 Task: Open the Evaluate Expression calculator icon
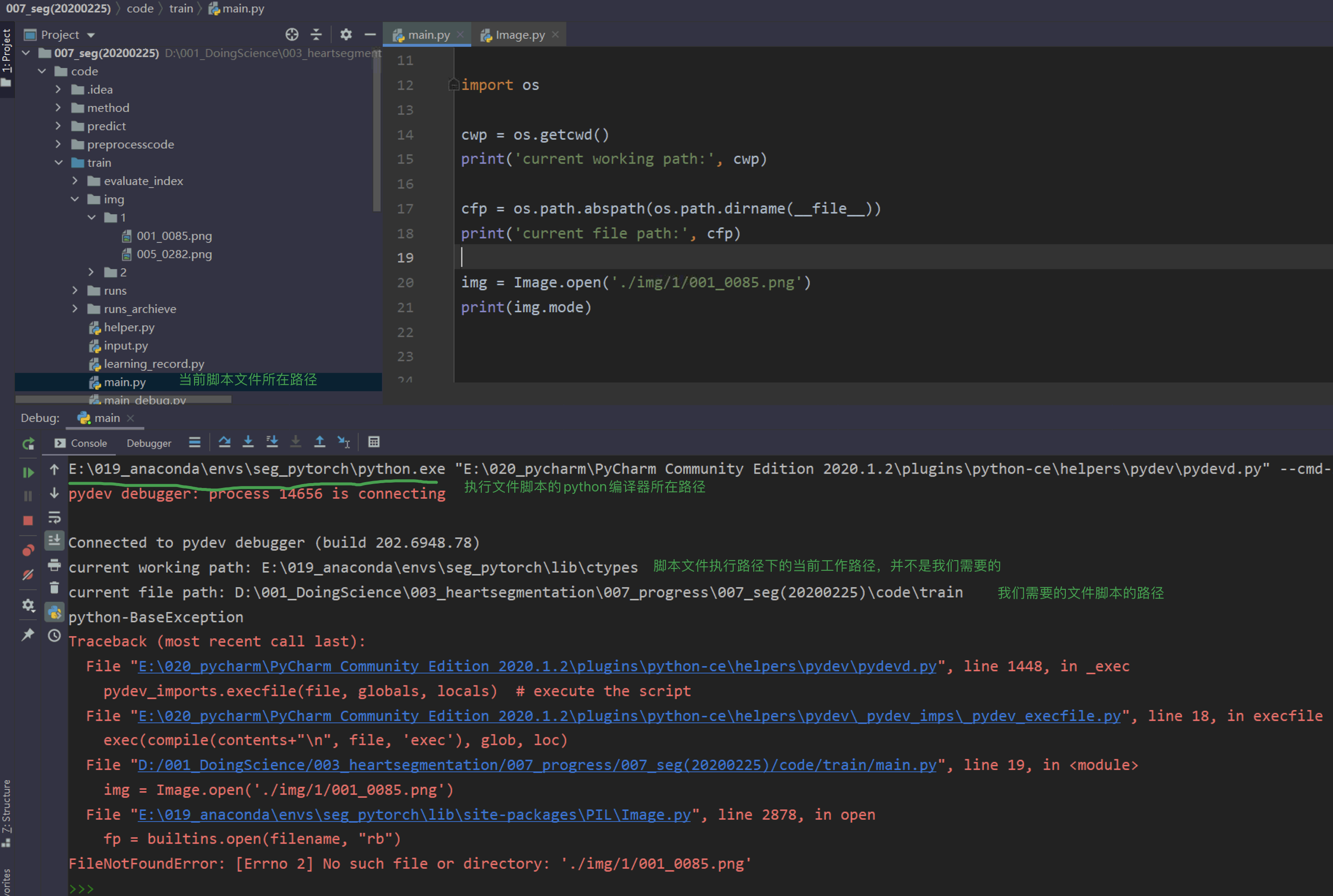click(x=374, y=442)
